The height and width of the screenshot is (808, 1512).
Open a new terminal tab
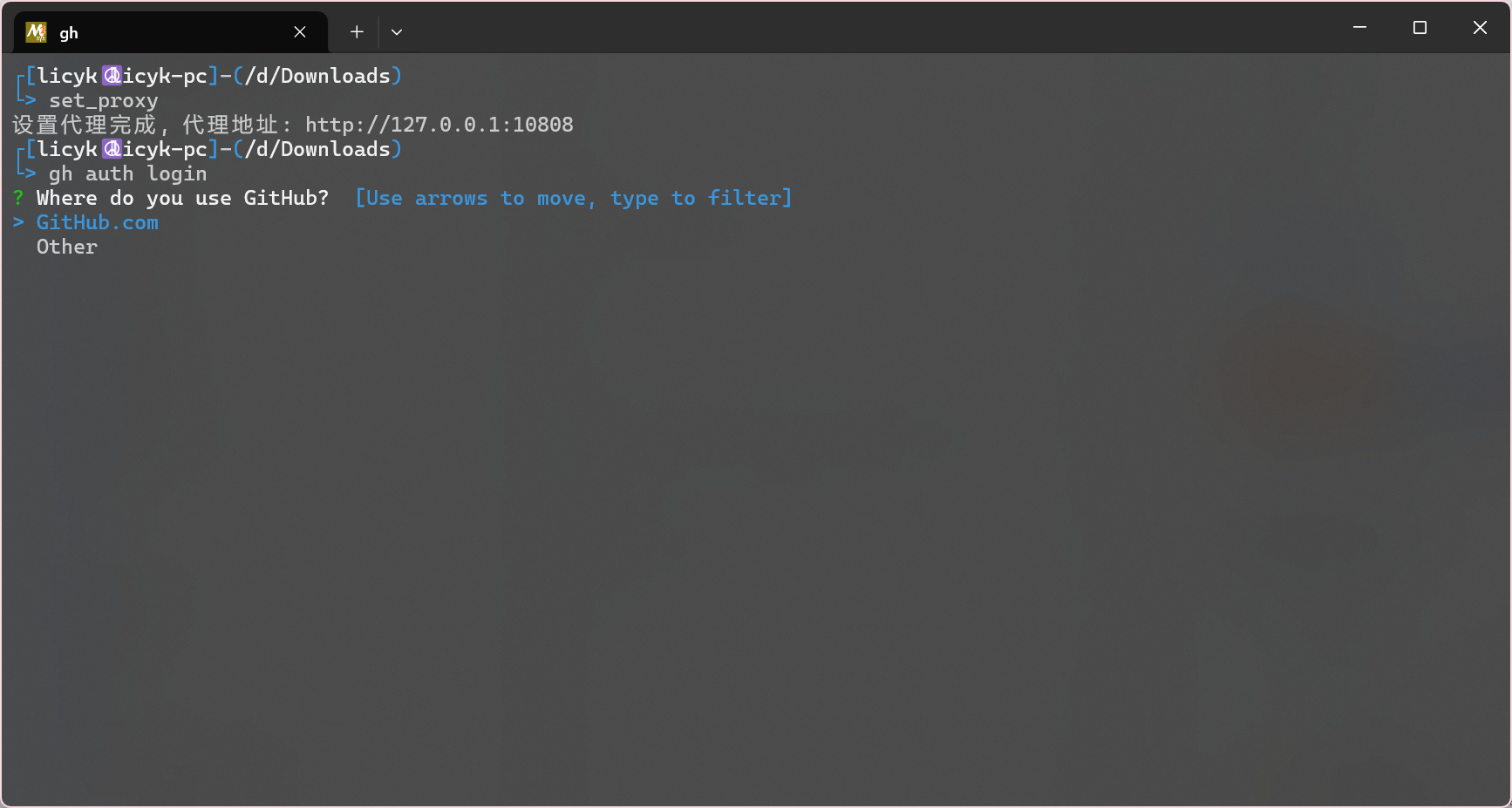357,32
